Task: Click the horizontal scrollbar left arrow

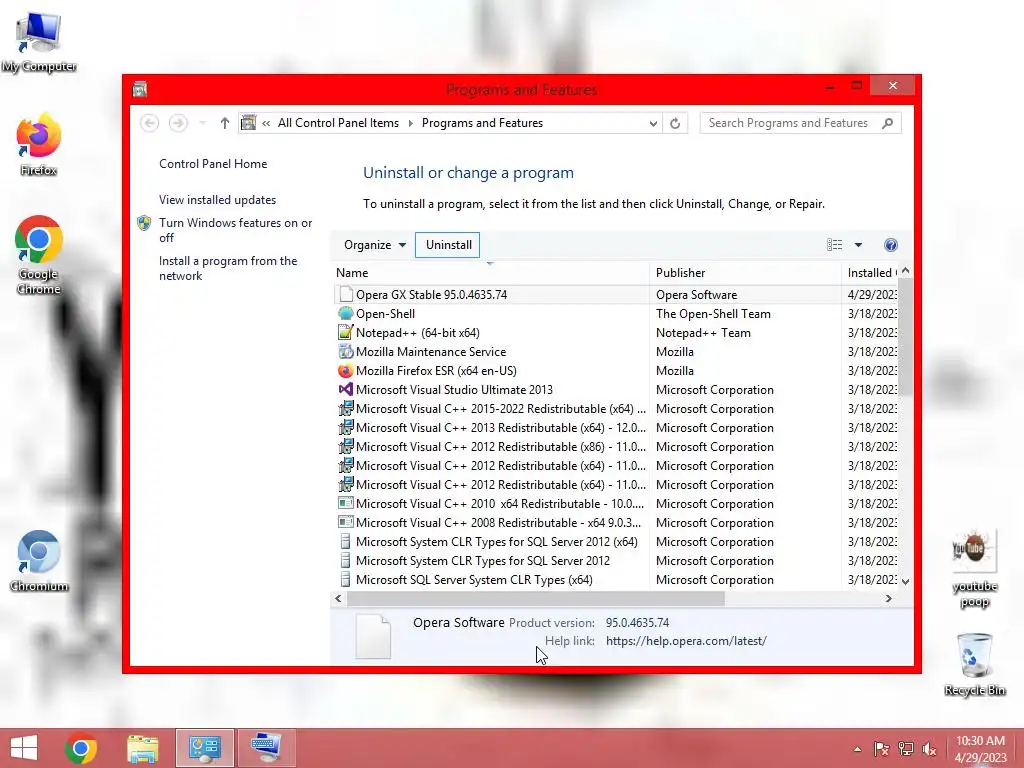Action: pos(338,598)
